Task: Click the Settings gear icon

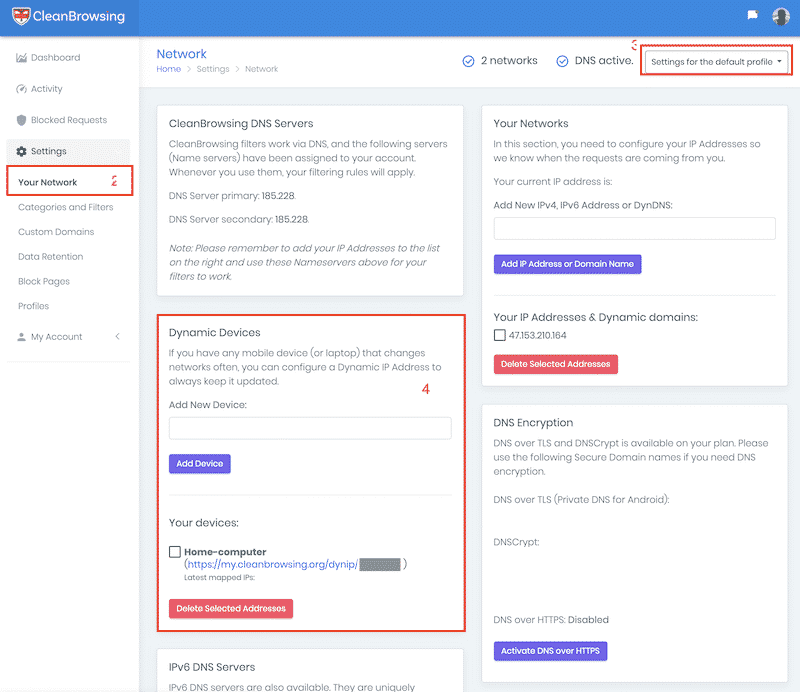Action: click(x=22, y=151)
